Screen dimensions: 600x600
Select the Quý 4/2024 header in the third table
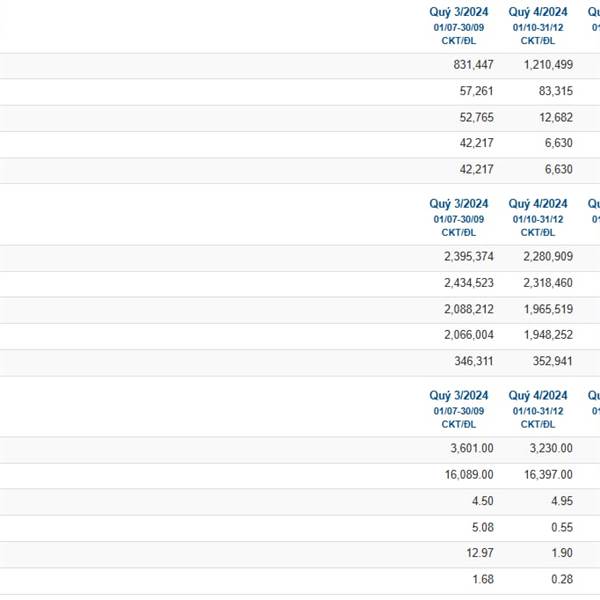coord(538,395)
